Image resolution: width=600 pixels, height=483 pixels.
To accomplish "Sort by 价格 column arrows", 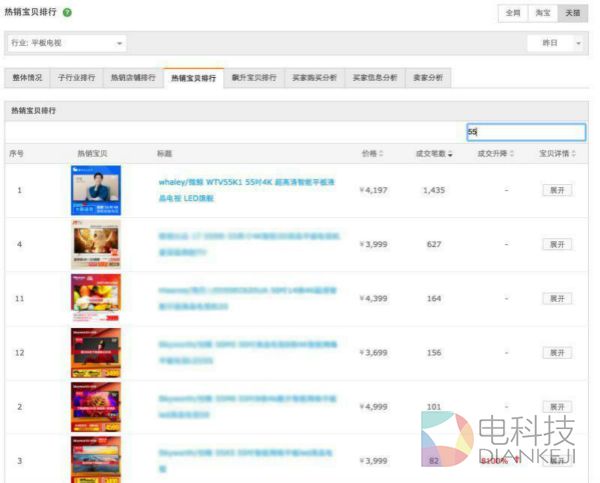I will 383,154.
